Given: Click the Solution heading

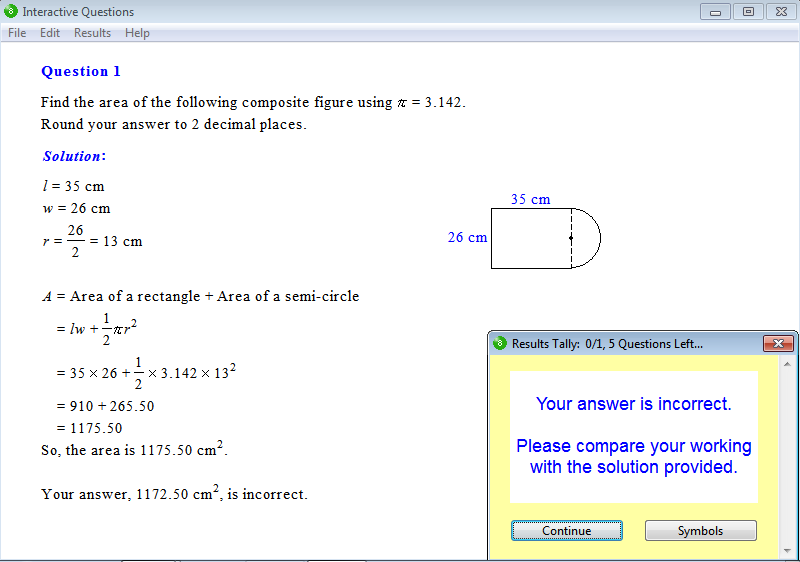Looking at the screenshot, I should 74,156.
